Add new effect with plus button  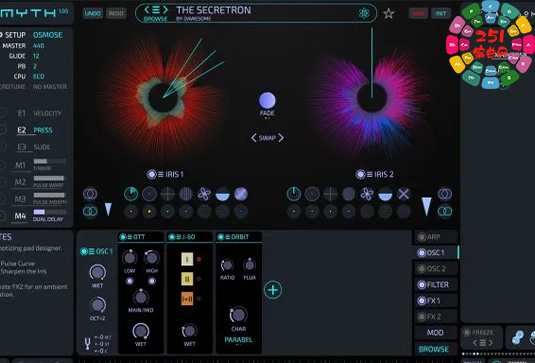(273, 290)
